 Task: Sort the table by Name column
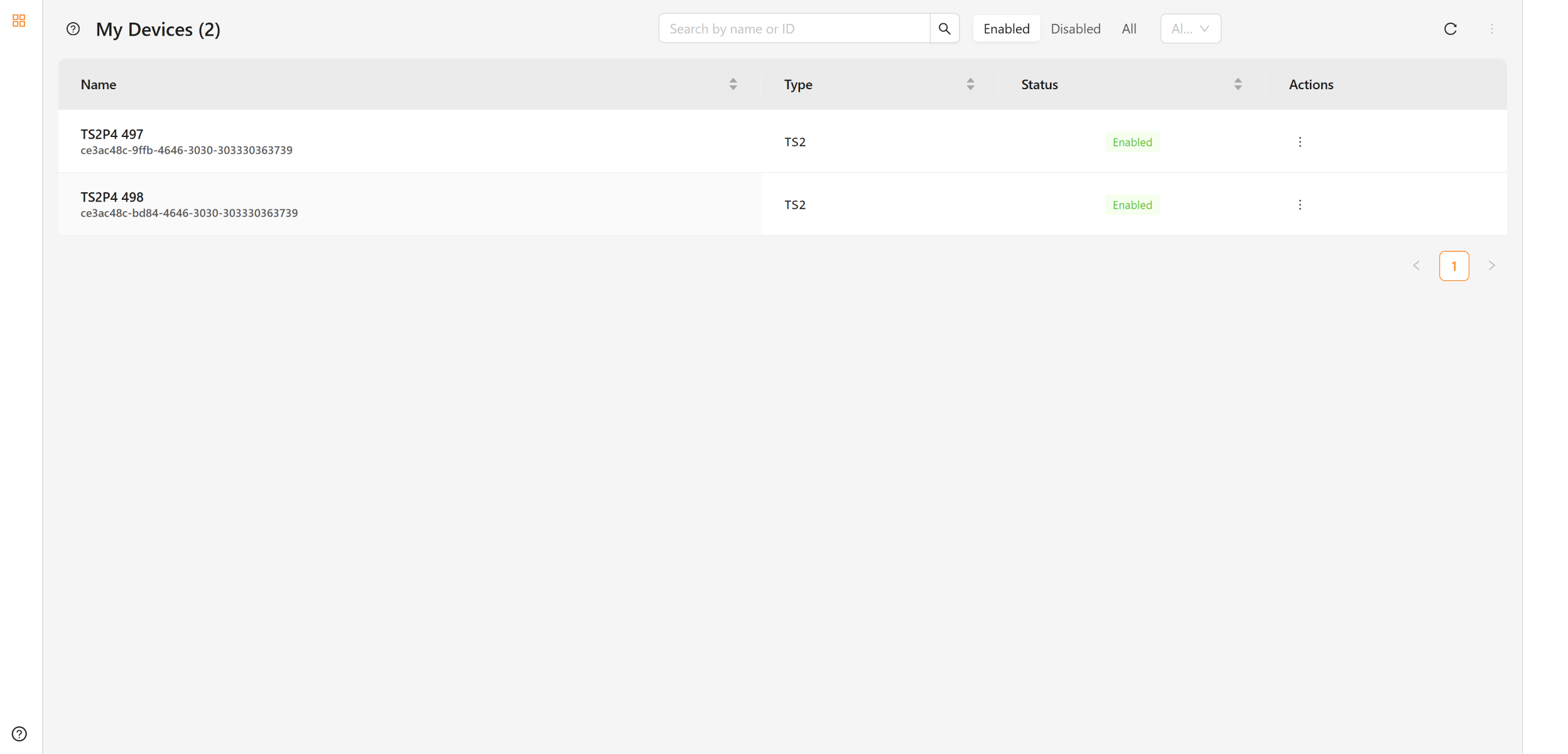pyautogui.click(x=732, y=84)
